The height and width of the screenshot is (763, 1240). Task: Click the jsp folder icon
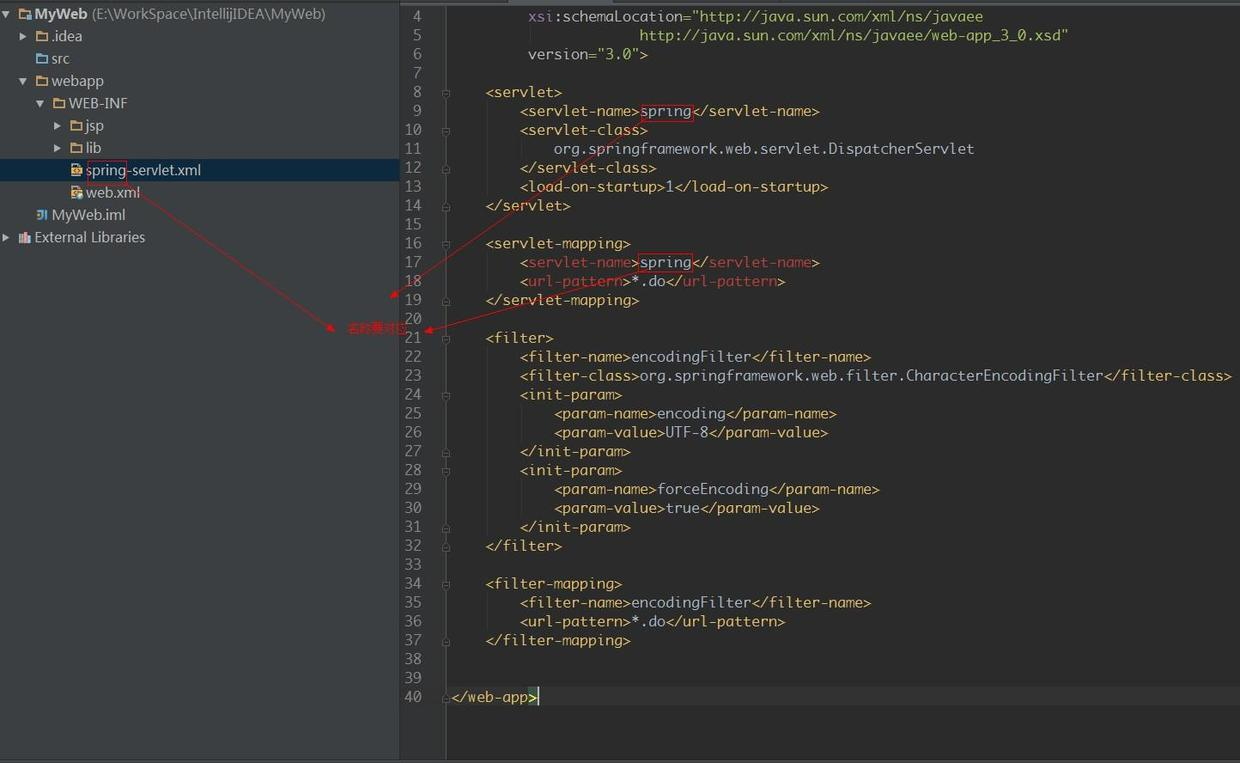click(77, 126)
